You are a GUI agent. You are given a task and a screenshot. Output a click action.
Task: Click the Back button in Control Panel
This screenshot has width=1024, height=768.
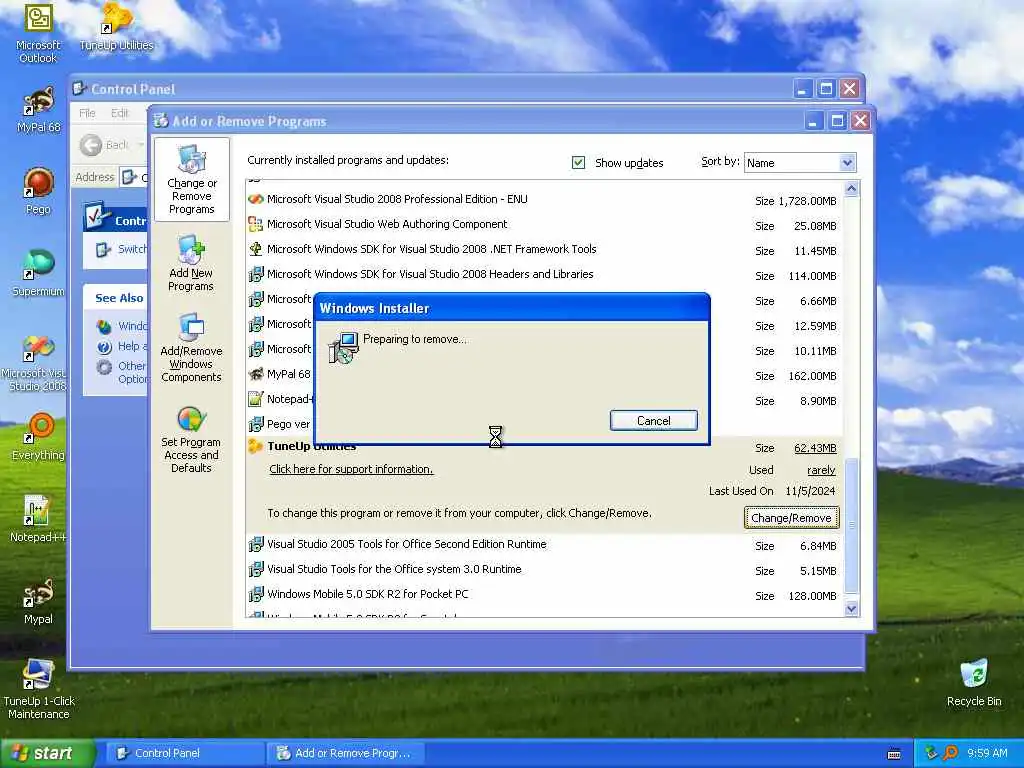[x=104, y=145]
